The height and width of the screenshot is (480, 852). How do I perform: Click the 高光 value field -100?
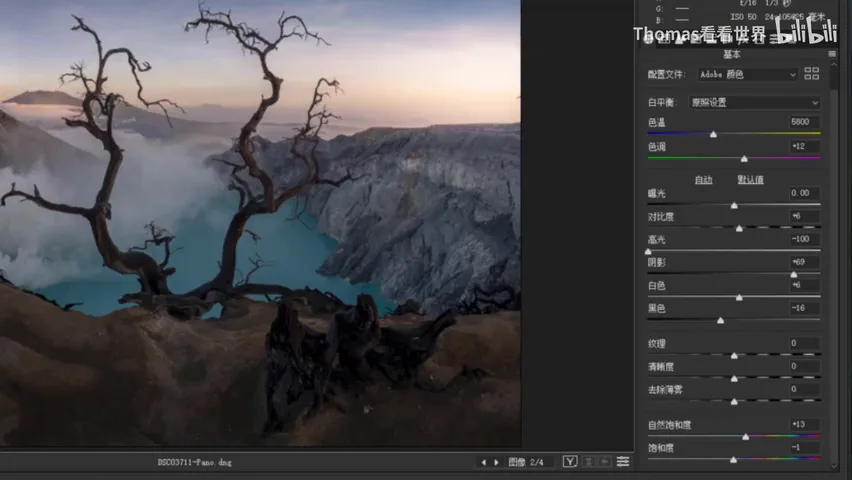pyautogui.click(x=804, y=239)
